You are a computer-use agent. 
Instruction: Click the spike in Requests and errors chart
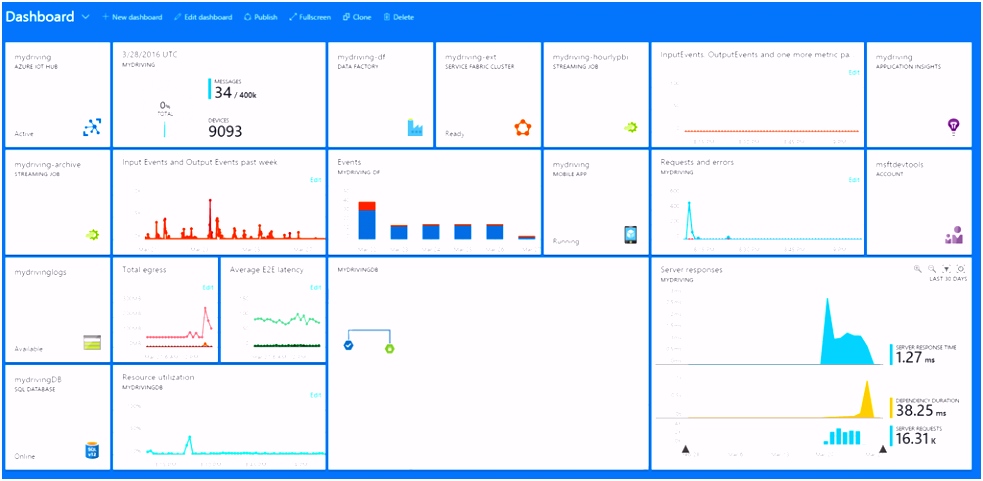click(x=689, y=219)
